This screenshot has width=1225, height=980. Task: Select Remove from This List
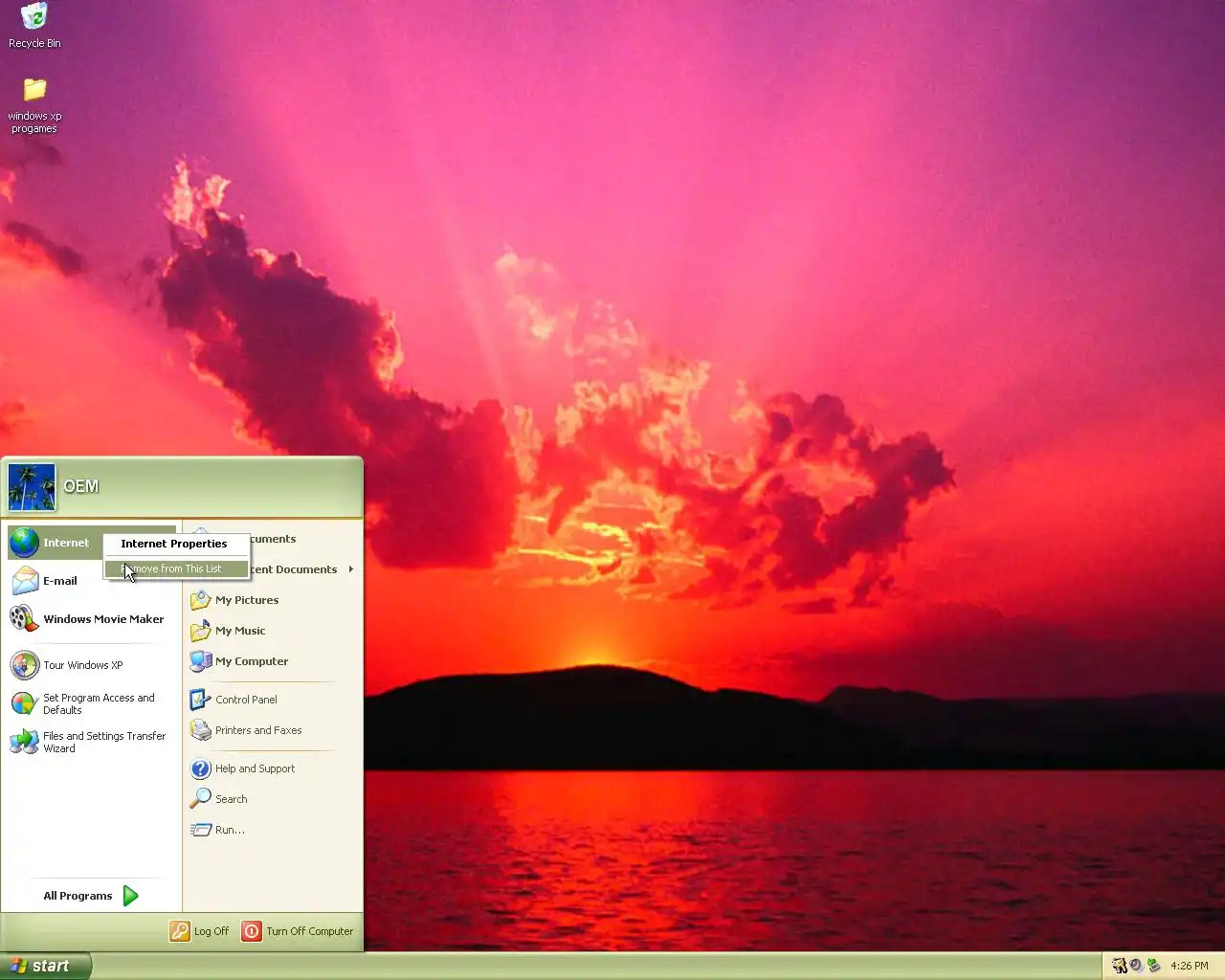[x=177, y=568]
